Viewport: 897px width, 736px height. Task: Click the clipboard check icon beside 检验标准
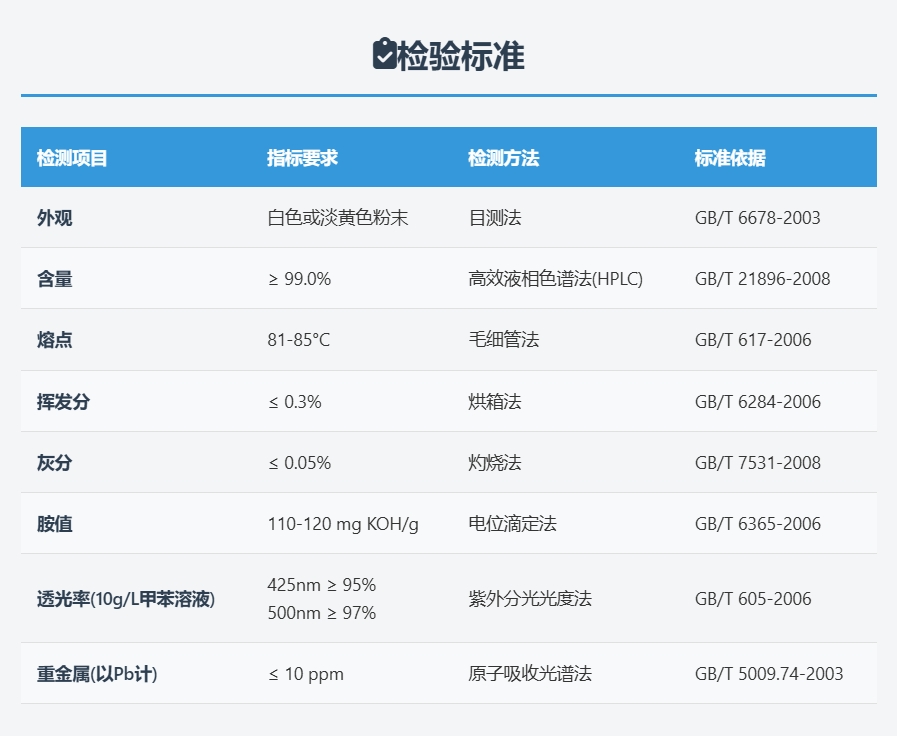384,54
